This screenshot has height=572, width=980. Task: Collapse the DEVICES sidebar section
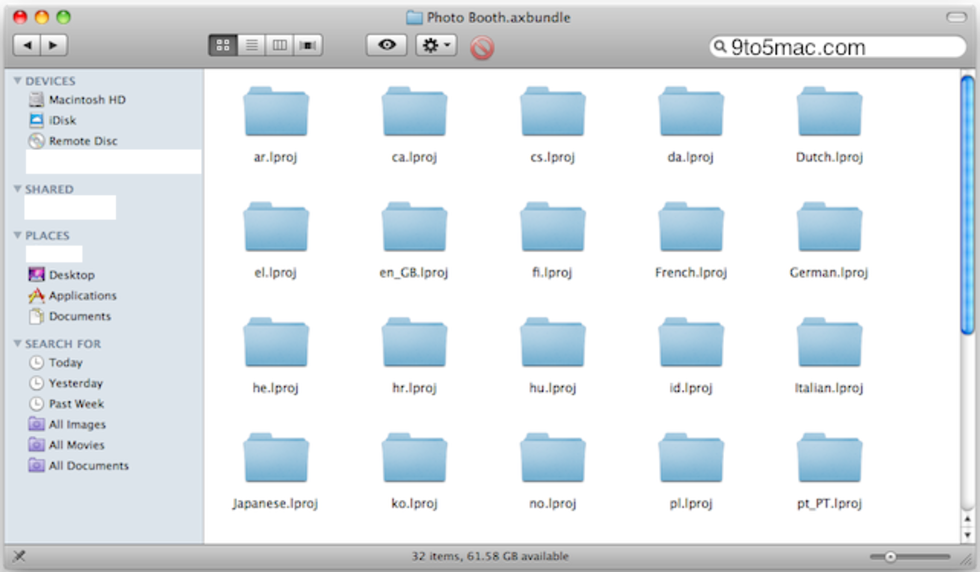pyautogui.click(x=17, y=81)
